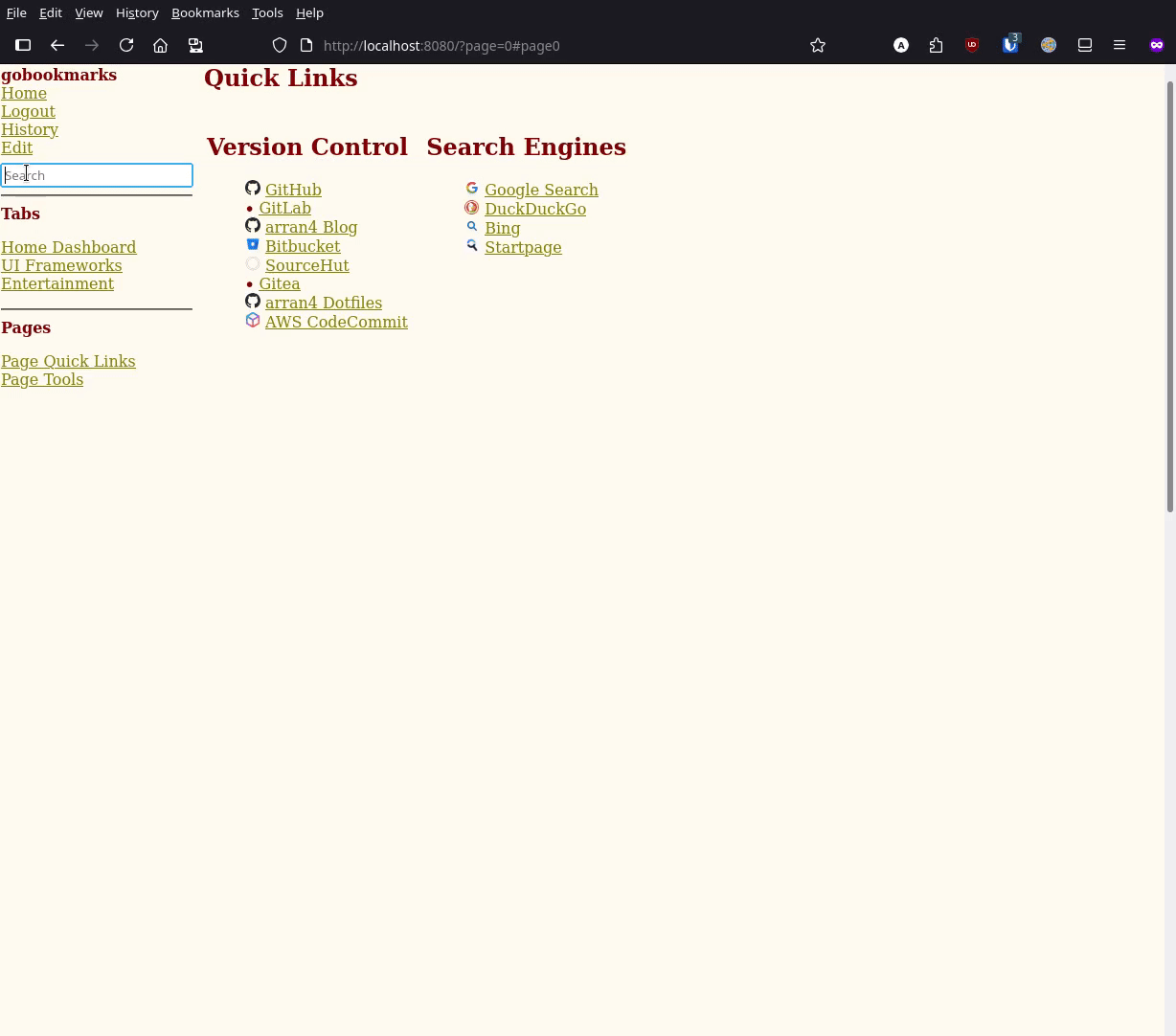The height and width of the screenshot is (1036, 1176).
Task: Open the History sidebar link
Action: click(x=30, y=129)
